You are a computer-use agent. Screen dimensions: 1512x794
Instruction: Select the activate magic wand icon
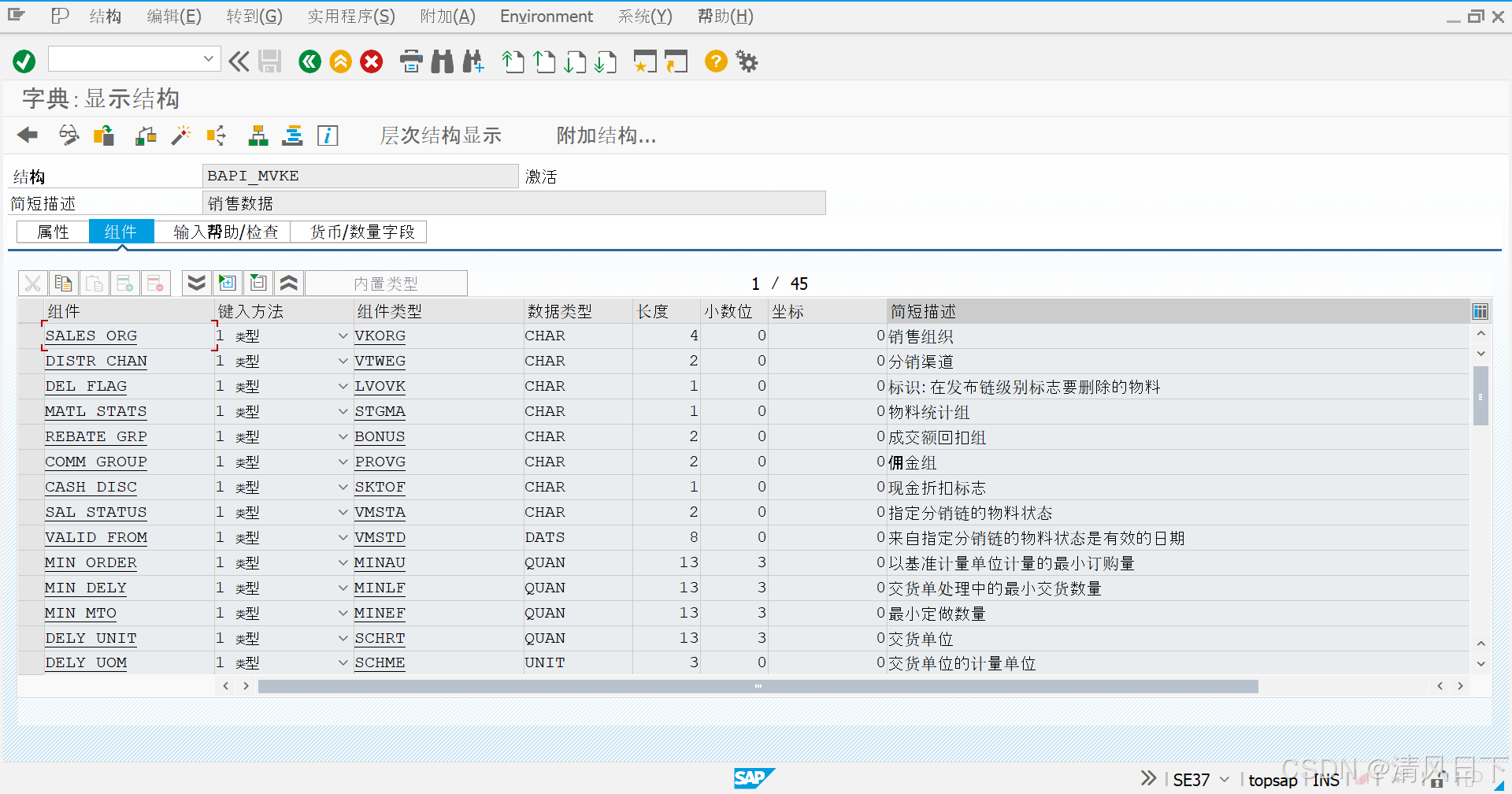pos(180,135)
